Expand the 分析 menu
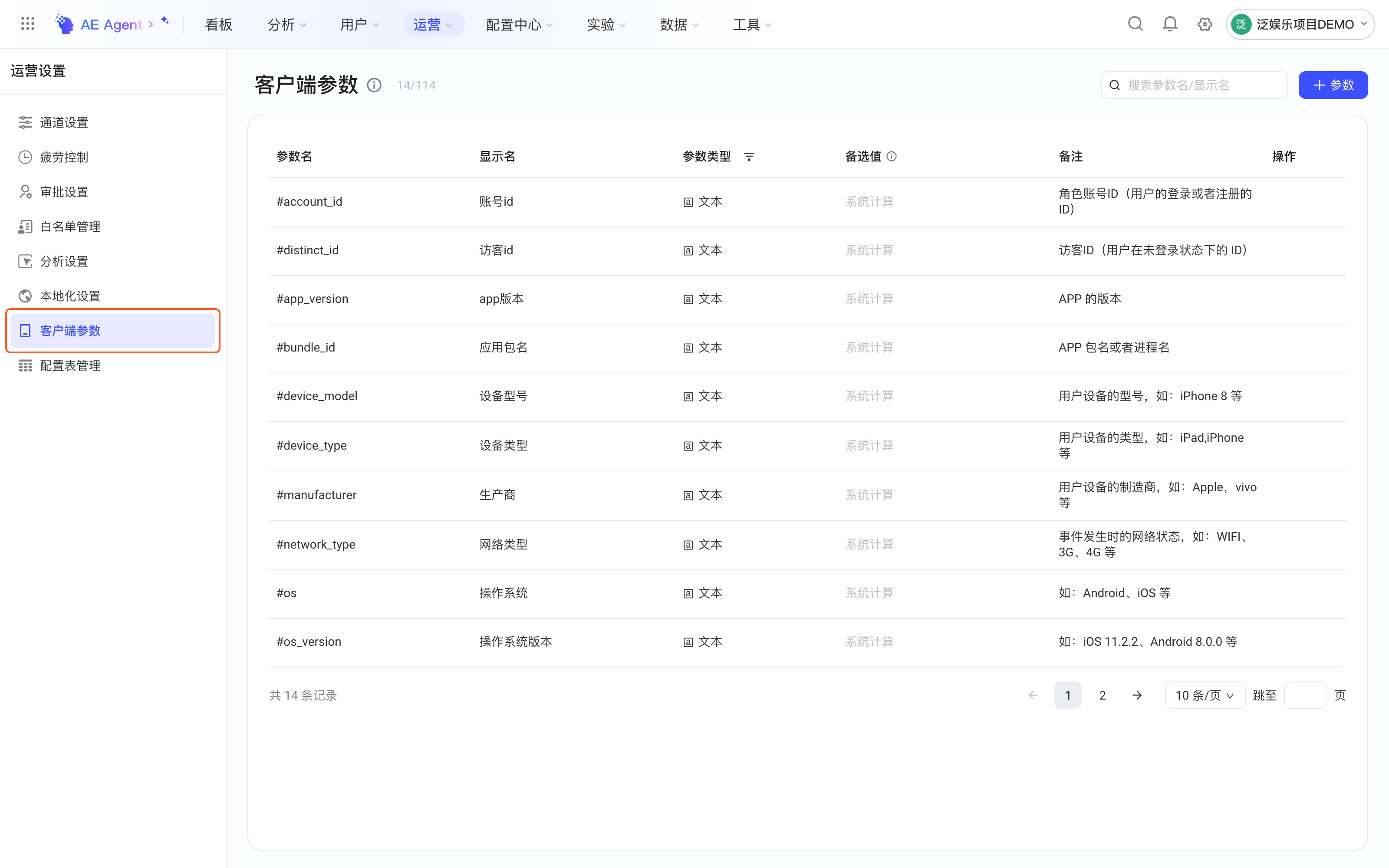The height and width of the screenshot is (868, 1389). (287, 24)
